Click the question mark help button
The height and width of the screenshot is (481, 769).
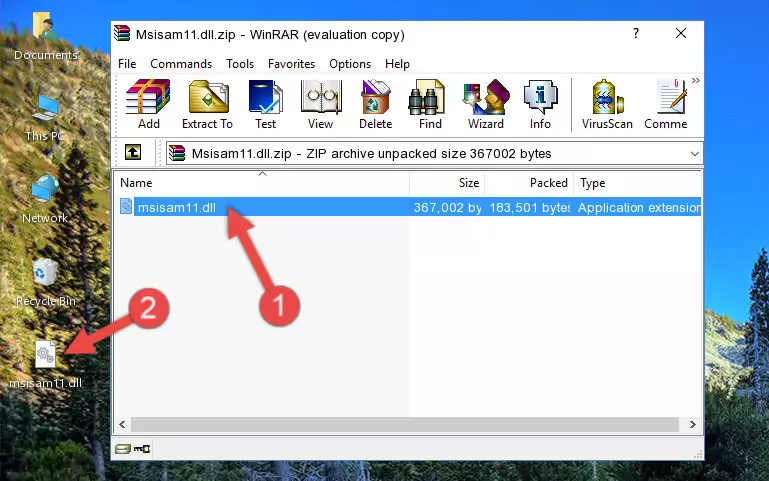pyautogui.click(x=636, y=33)
